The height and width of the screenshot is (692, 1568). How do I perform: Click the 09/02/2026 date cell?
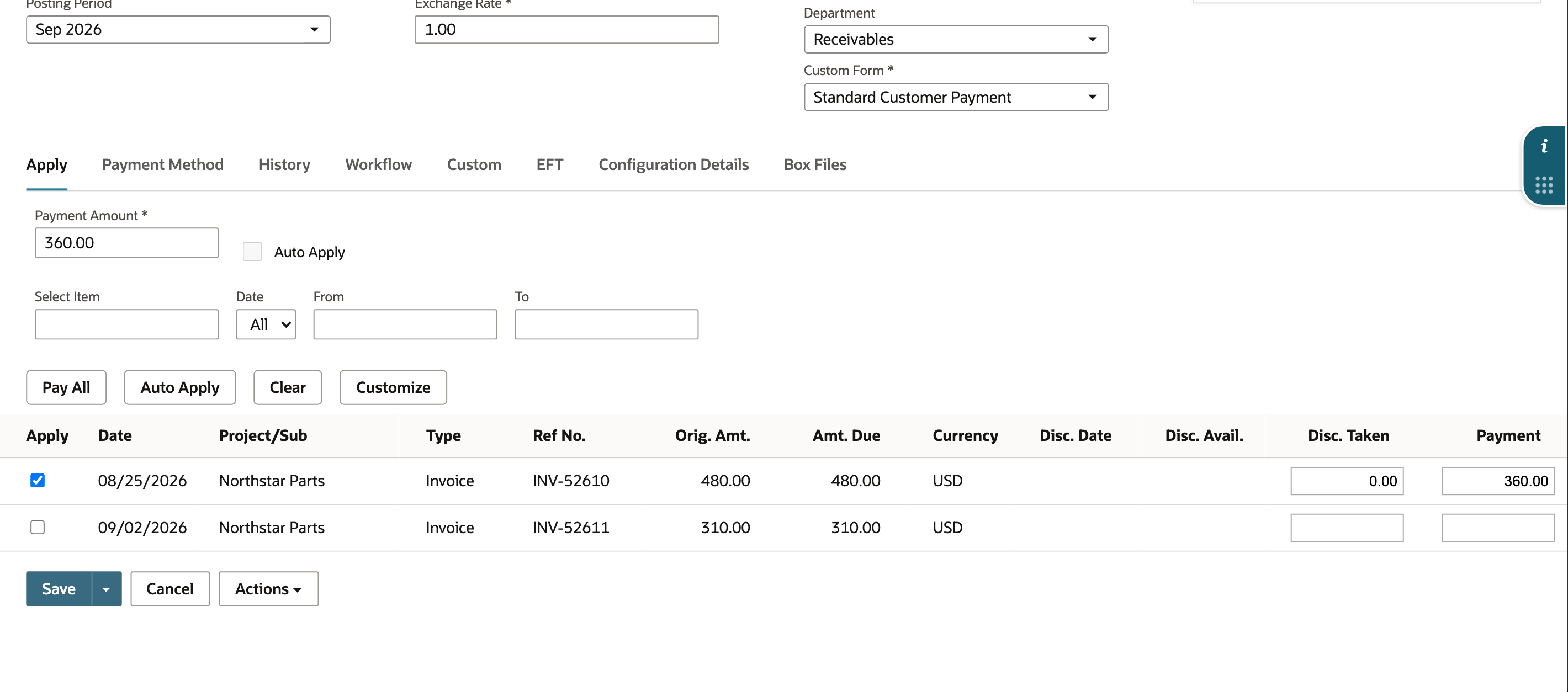tap(142, 528)
